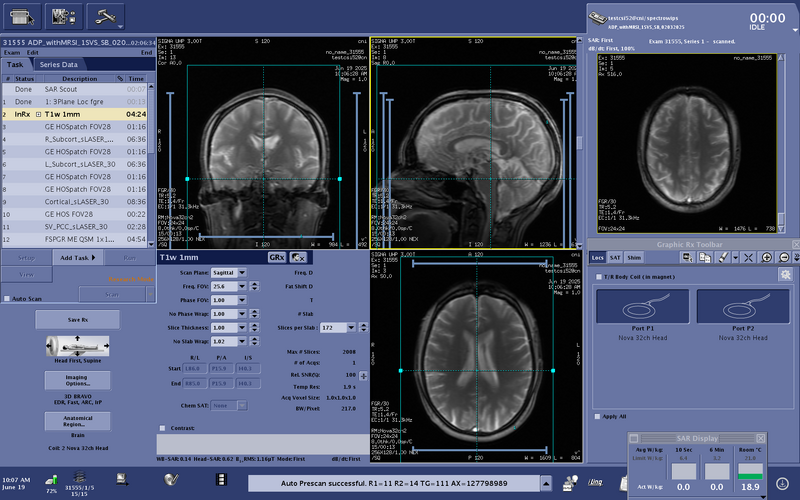Select the Task tab

pyautogui.click(x=15, y=65)
